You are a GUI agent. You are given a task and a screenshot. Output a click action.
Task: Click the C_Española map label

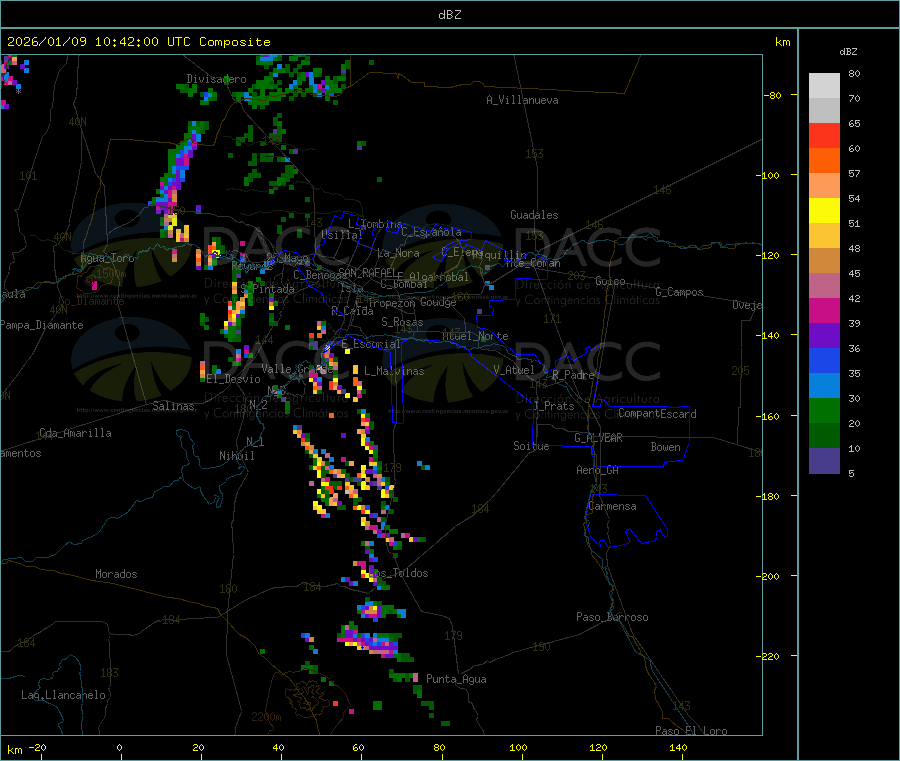[432, 232]
